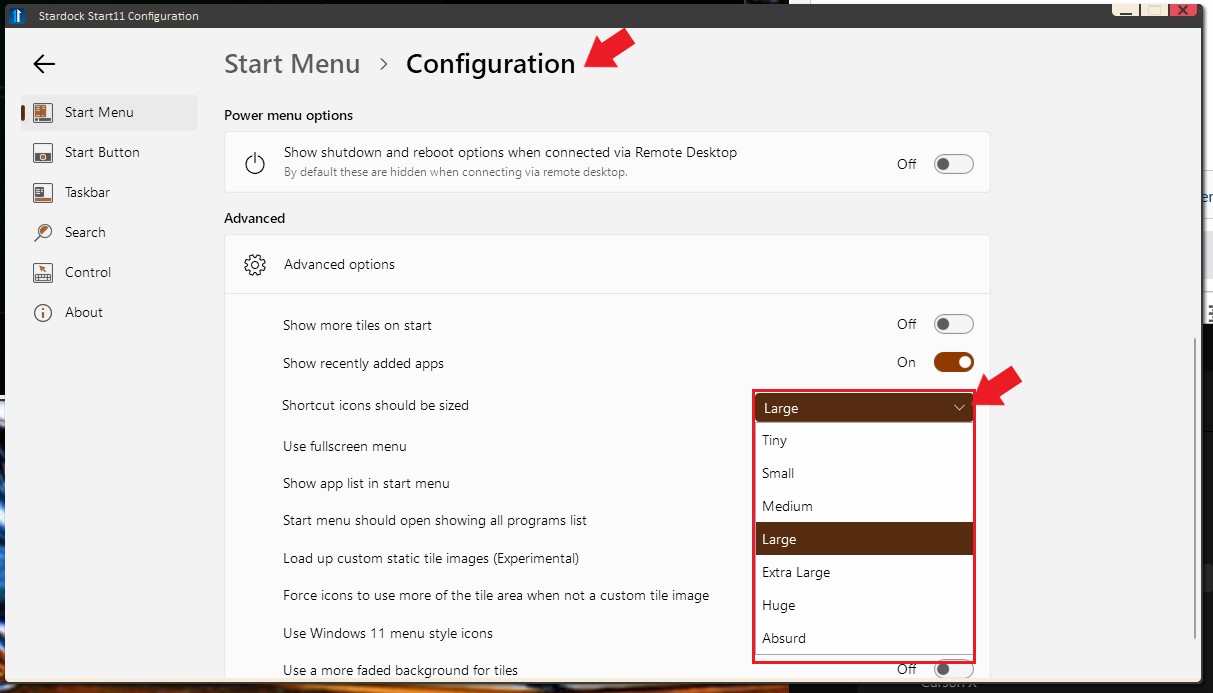Screen dimensions: 1213x693
Task: Open the About sidebar section
Action: [109, 312]
